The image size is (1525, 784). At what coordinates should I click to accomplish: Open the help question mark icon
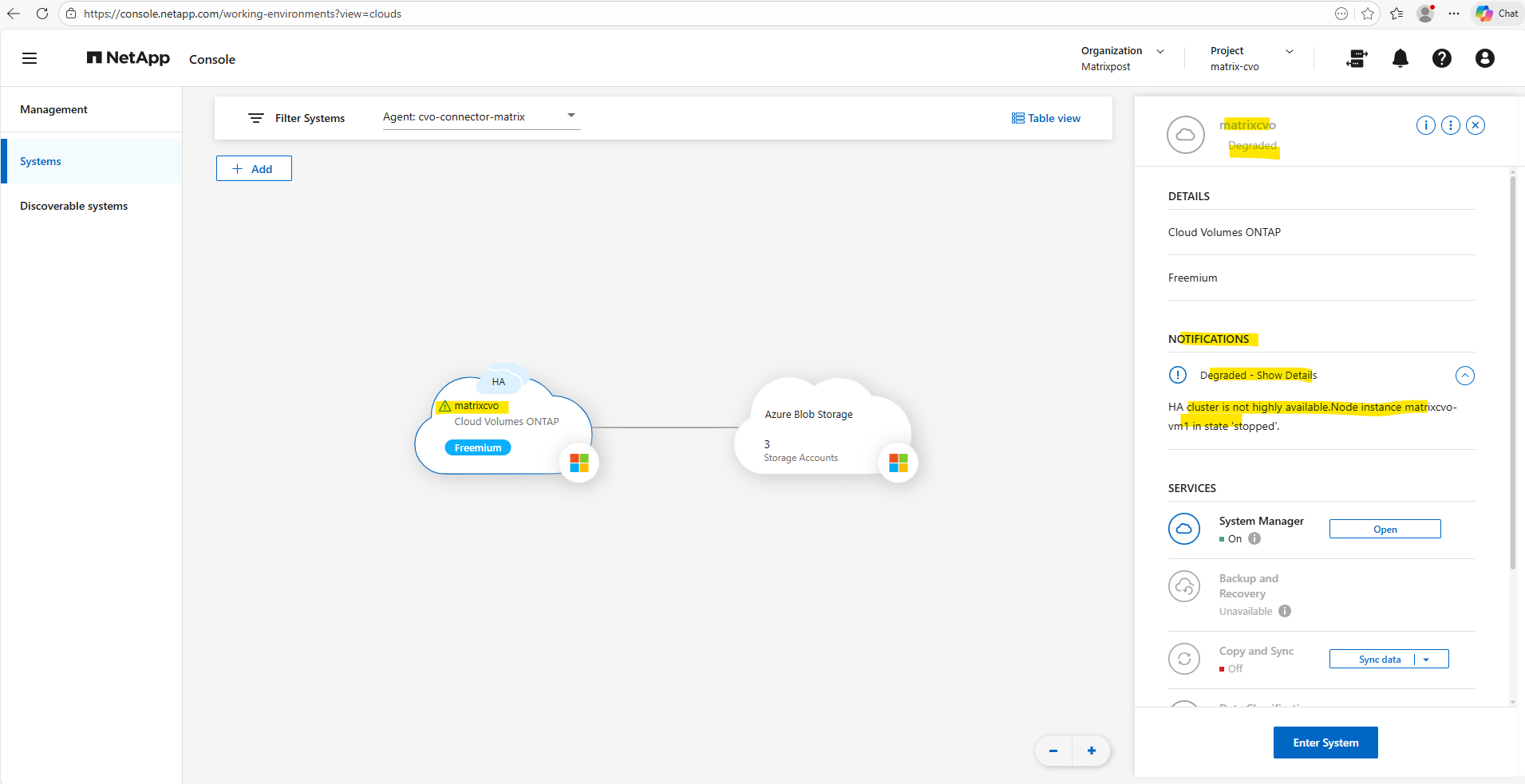[1441, 58]
